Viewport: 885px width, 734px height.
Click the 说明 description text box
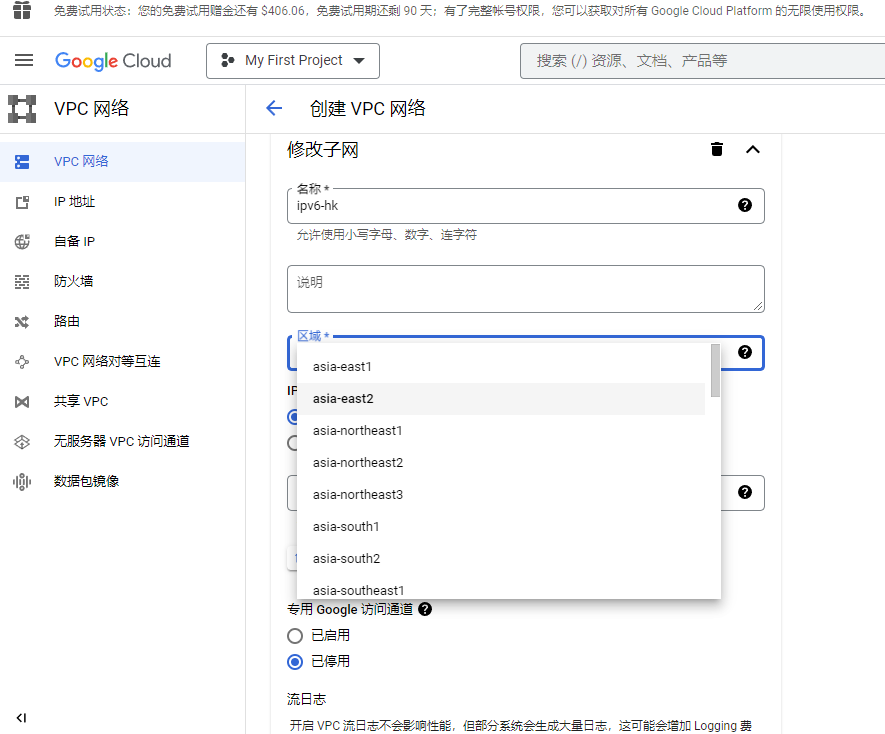click(x=525, y=288)
